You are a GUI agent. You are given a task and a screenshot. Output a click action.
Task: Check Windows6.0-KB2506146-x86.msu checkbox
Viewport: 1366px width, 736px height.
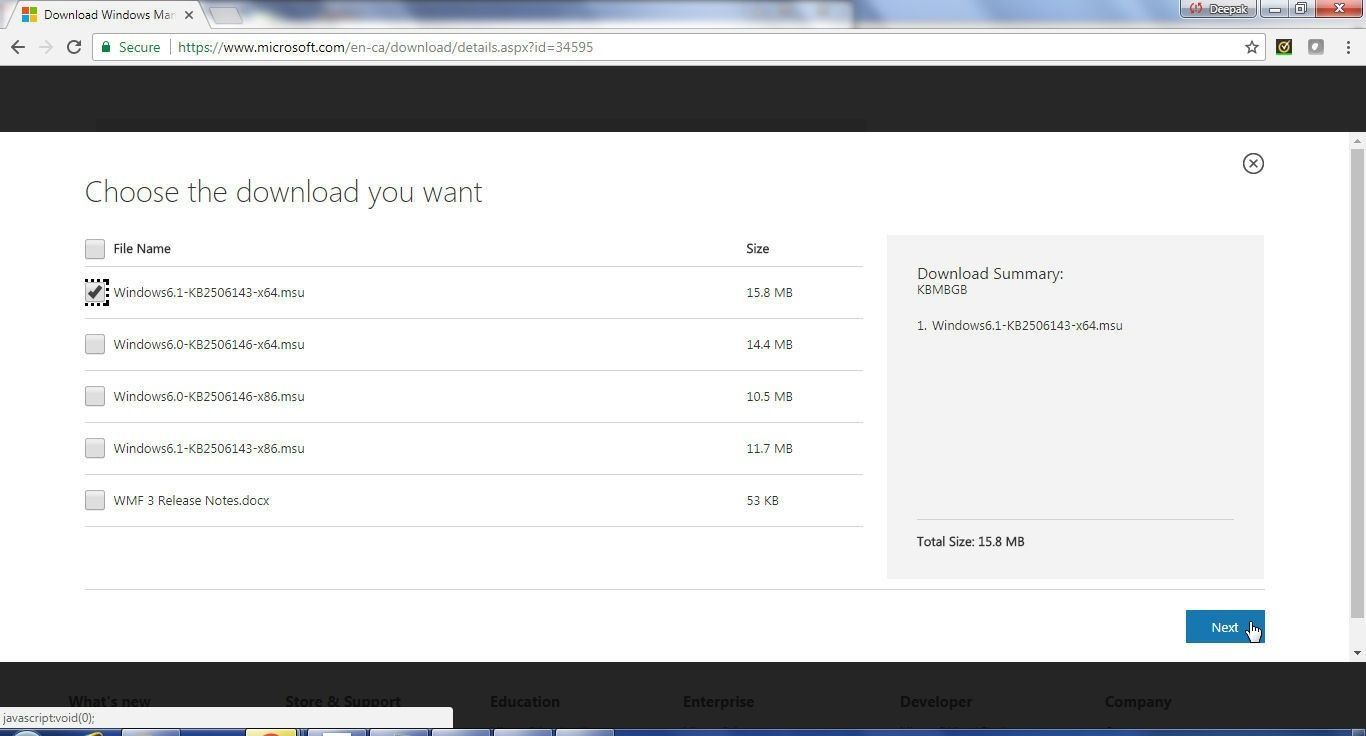pyautogui.click(x=95, y=396)
